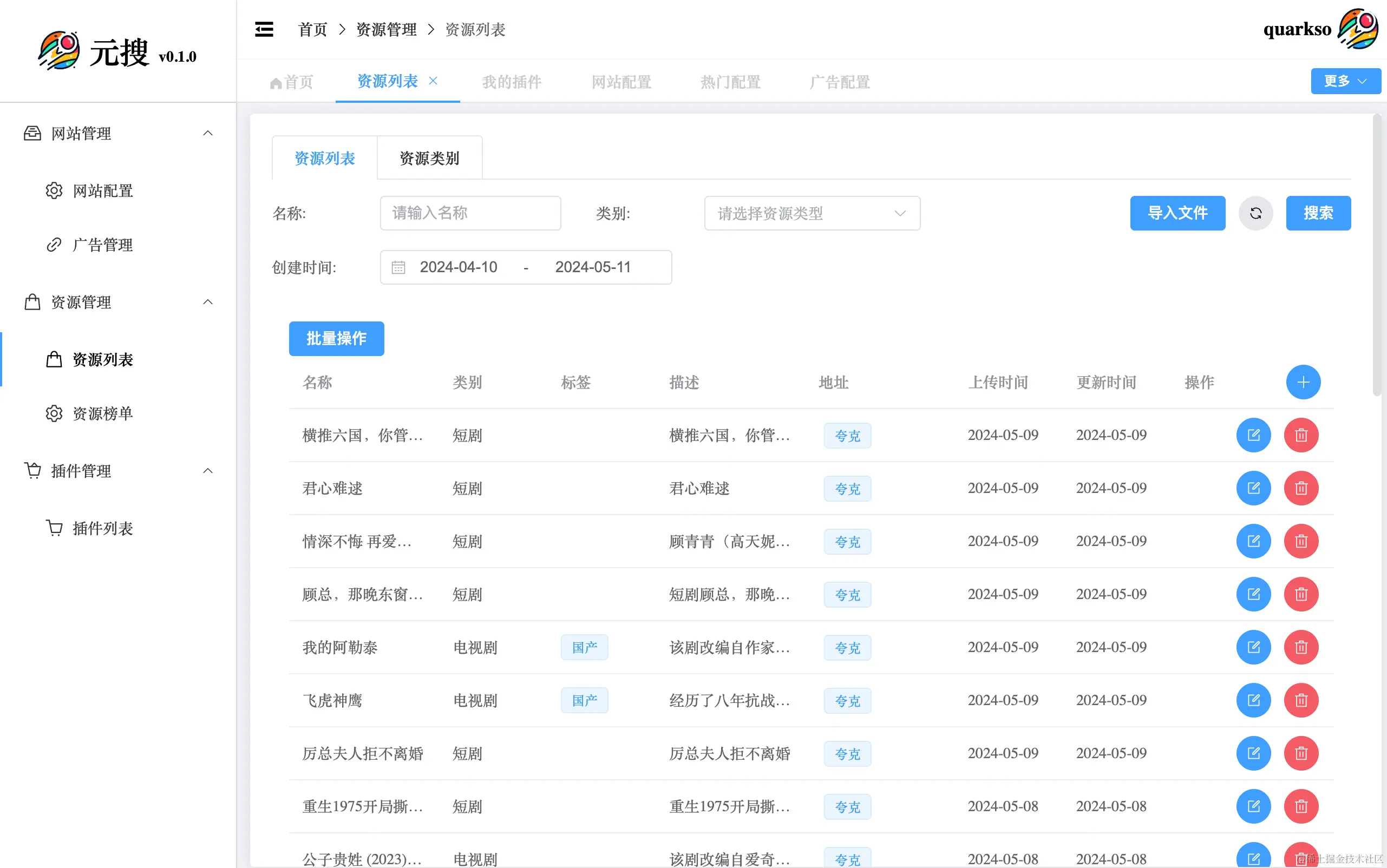Go to 首页 in the breadcrumb
This screenshot has height=868, width=1387.
(x=312, y=29)
